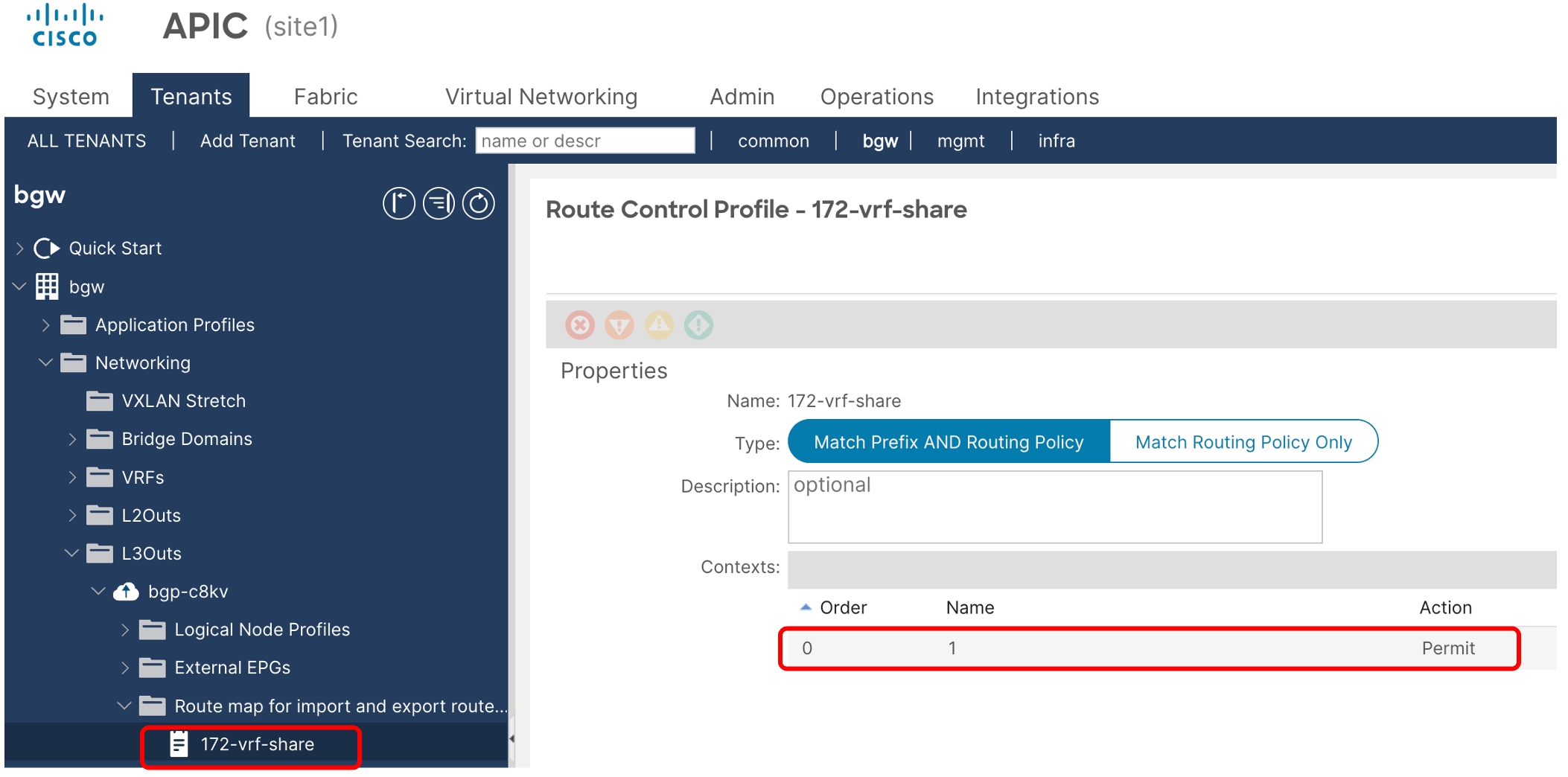This screenshot has height=777, width=1568.
Task: Open the common tenant link
Action: pos(774,141)
